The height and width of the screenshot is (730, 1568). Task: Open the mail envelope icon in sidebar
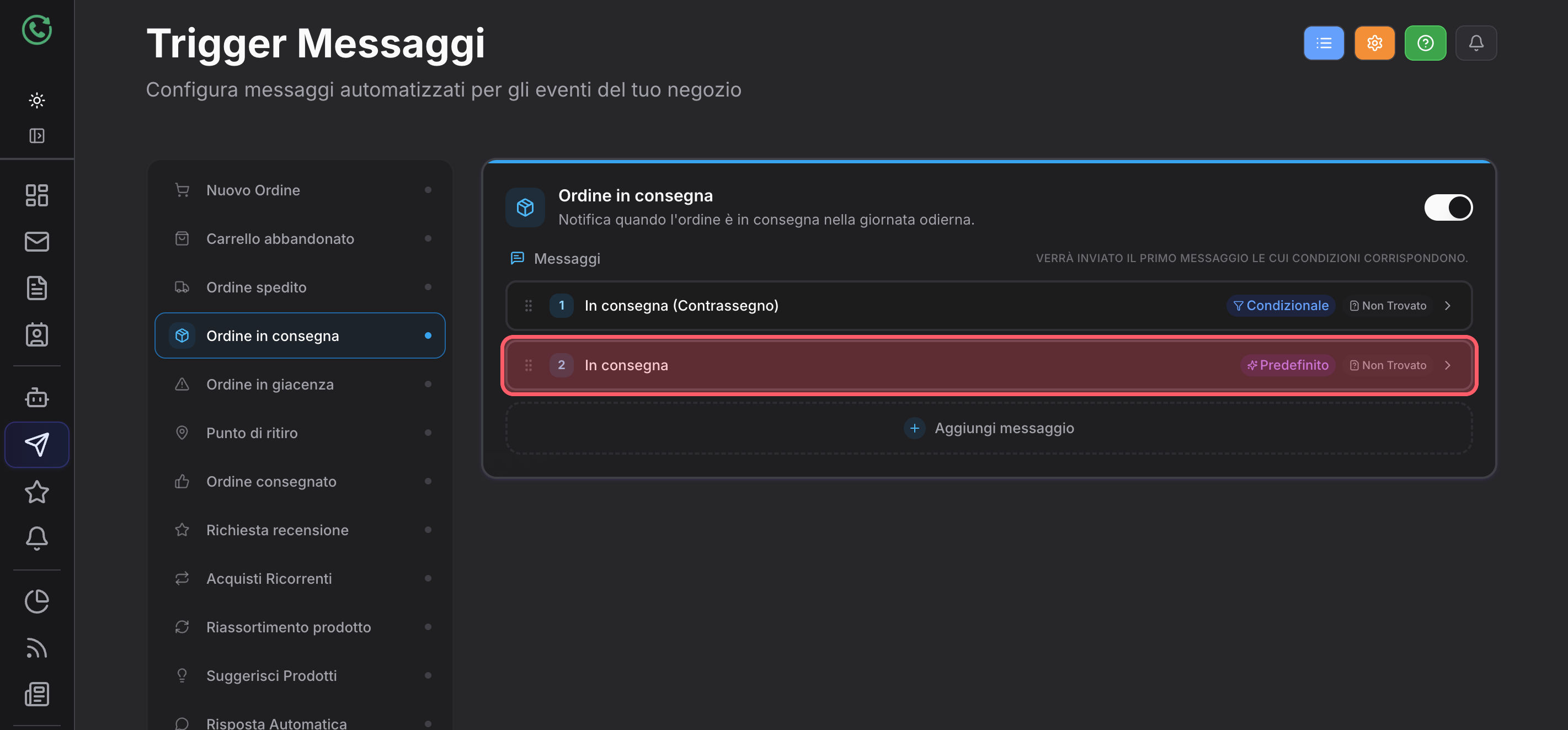(37, 242)
